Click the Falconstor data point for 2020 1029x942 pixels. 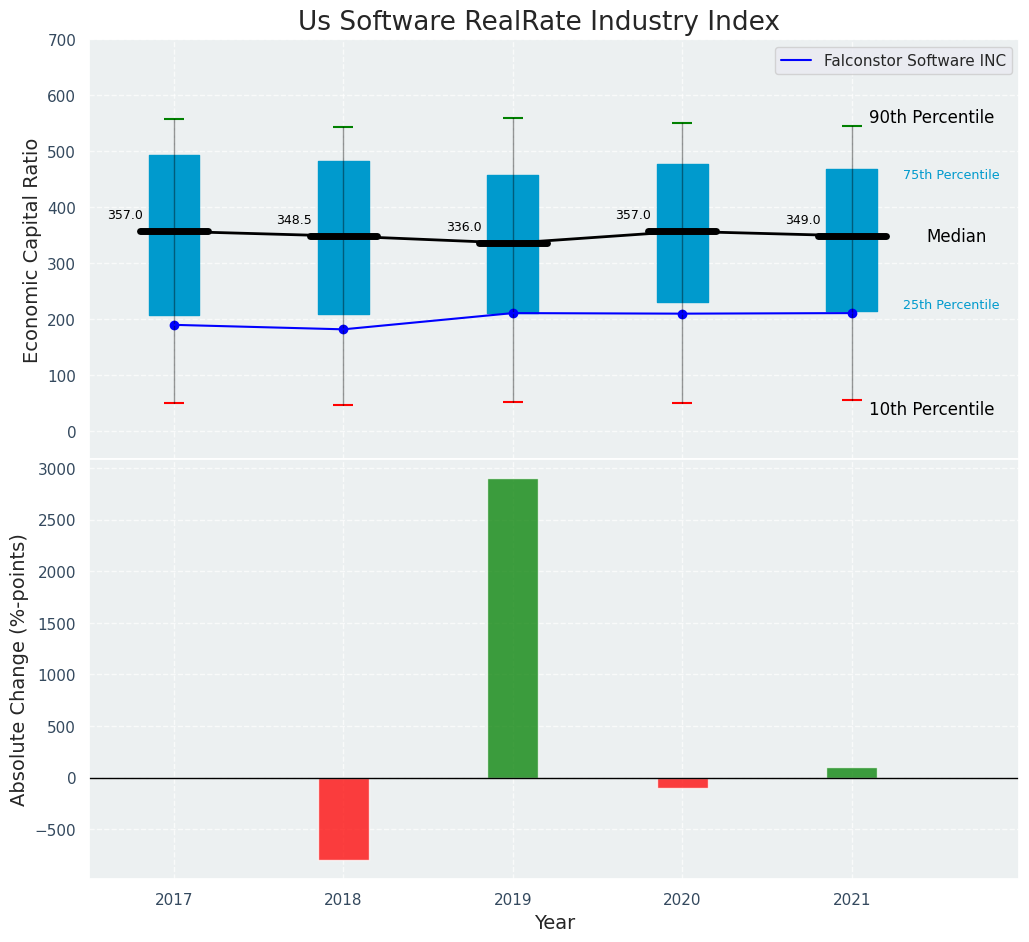682,314
